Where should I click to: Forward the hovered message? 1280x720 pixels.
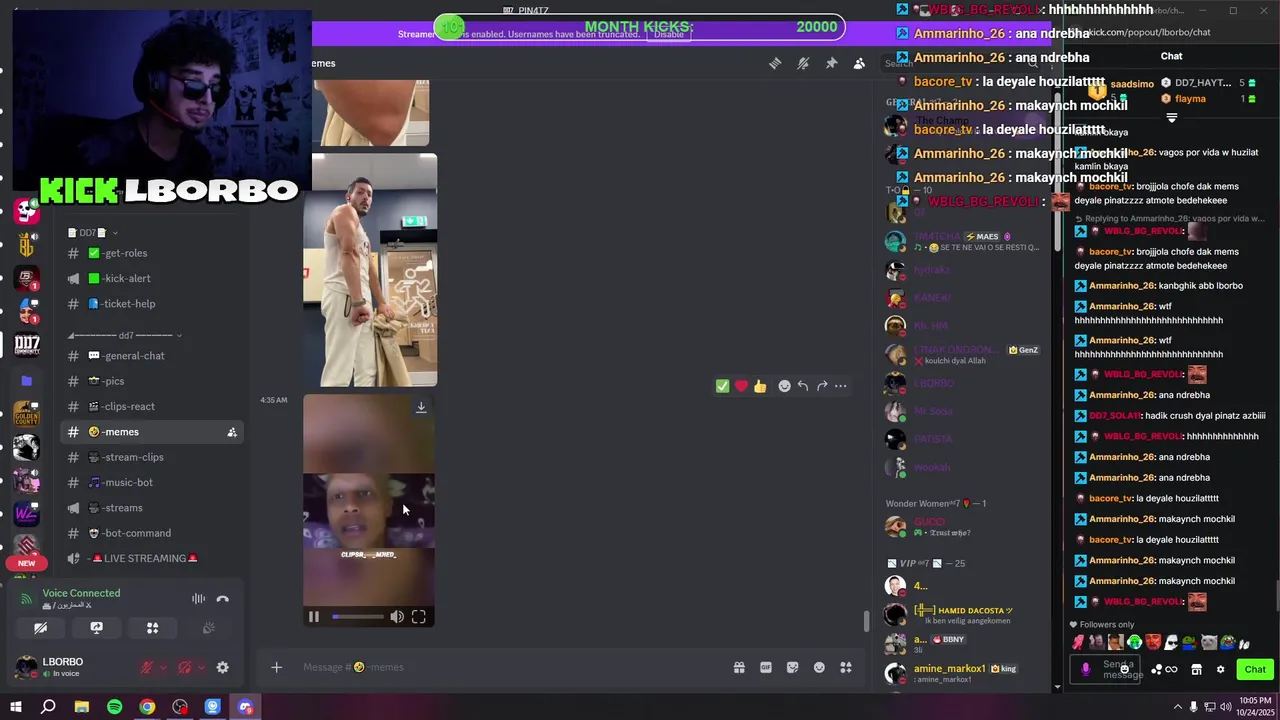[822, 386]
